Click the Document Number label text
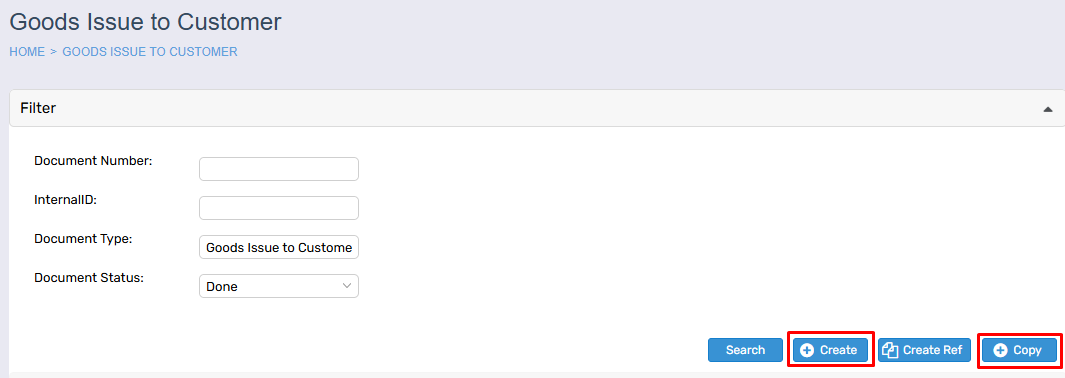The width and height of the screenshot is (1065, 378). [x=94, y=161]
